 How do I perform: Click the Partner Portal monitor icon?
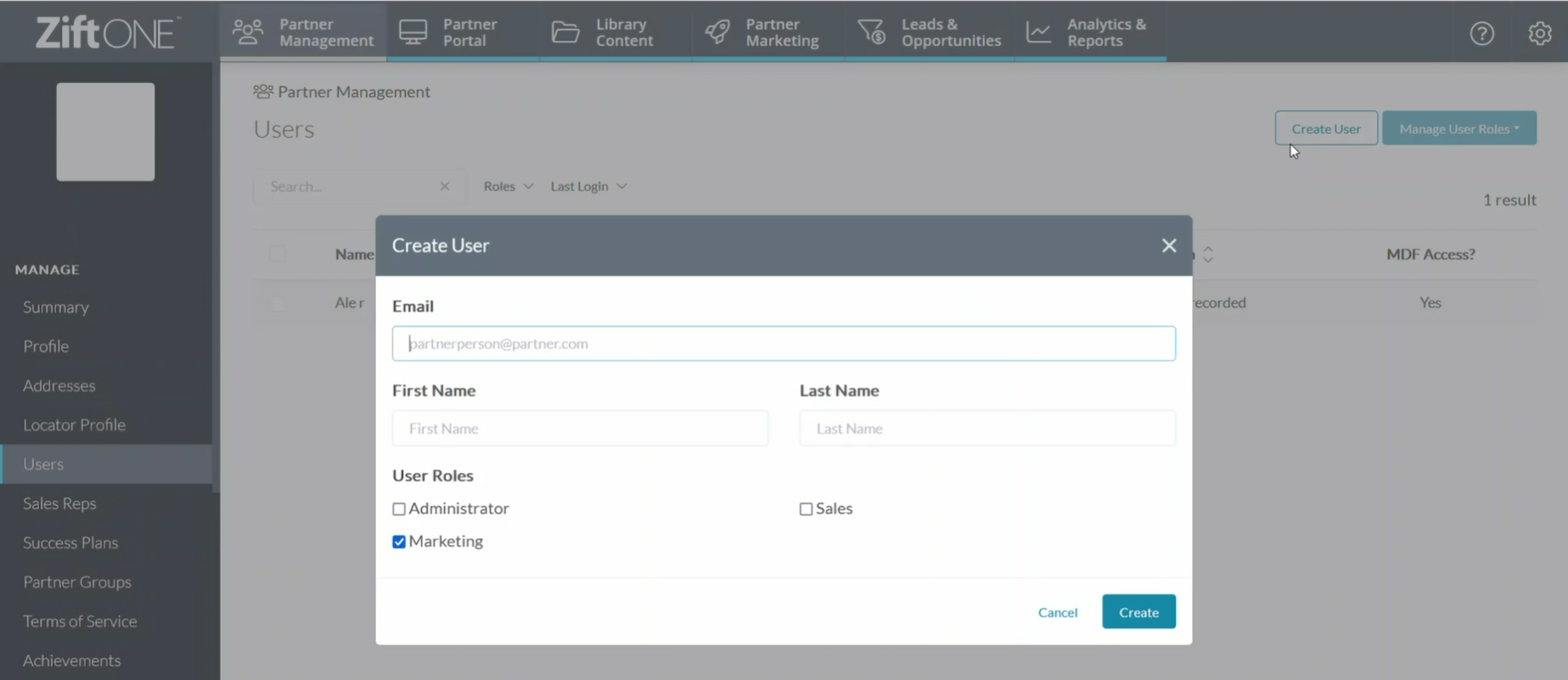click(413, 32)
